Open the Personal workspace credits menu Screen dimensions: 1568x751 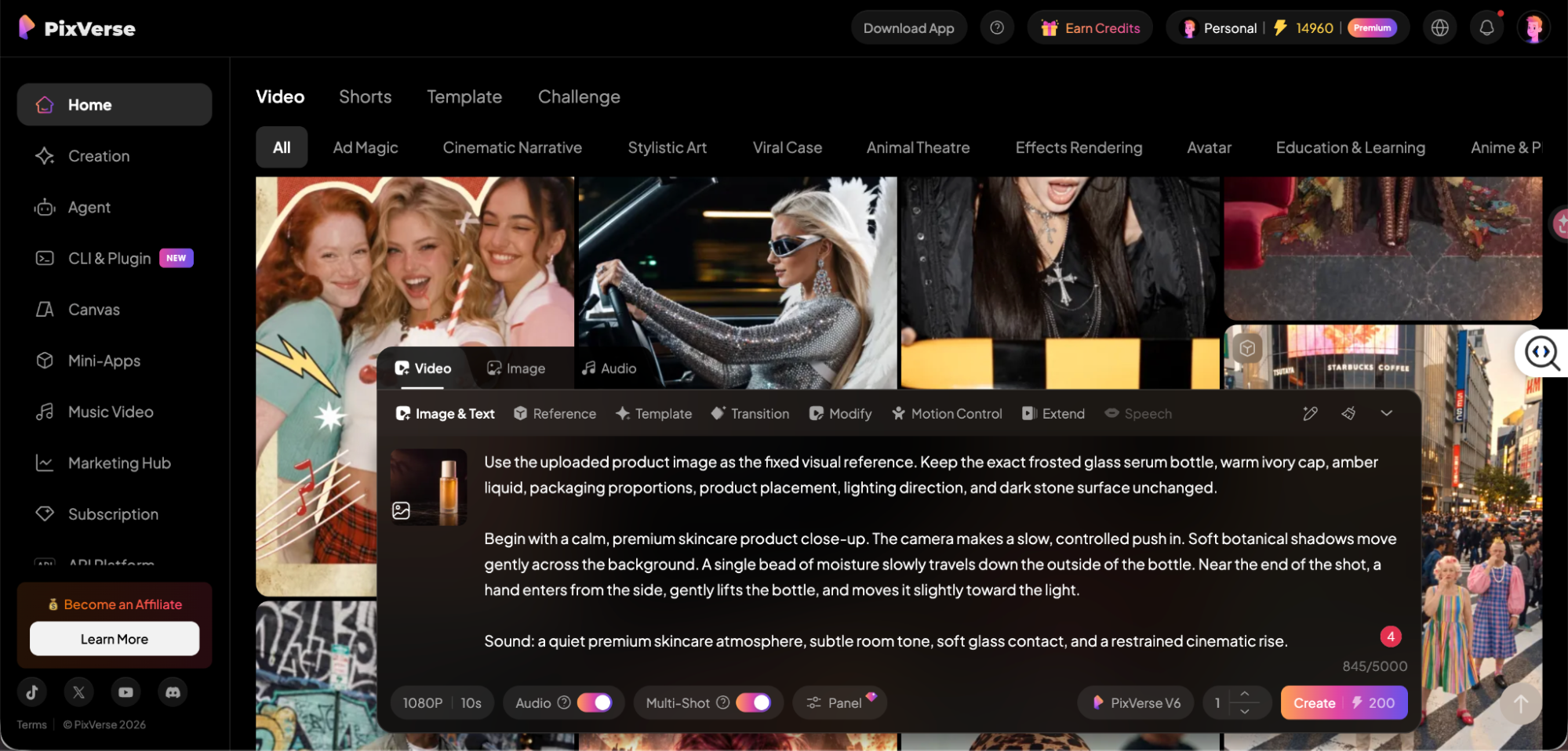point(1287,27)
